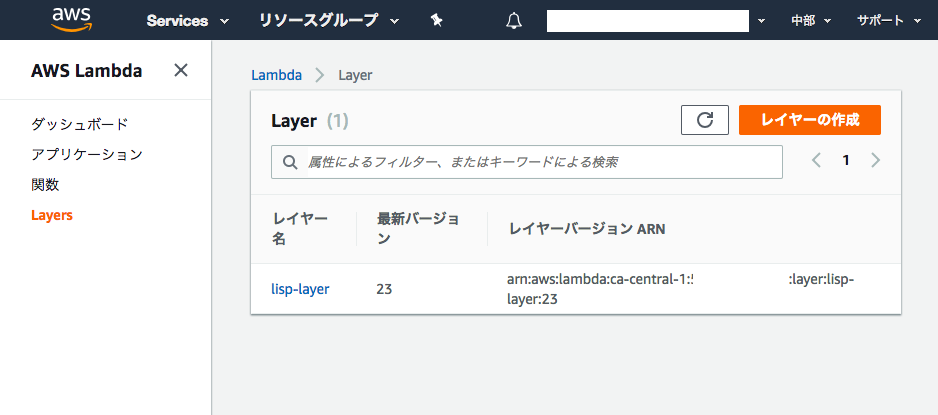Click the pin shortcuts icon
The width and height of the screenshot is (938, 415).
(437, 21)
